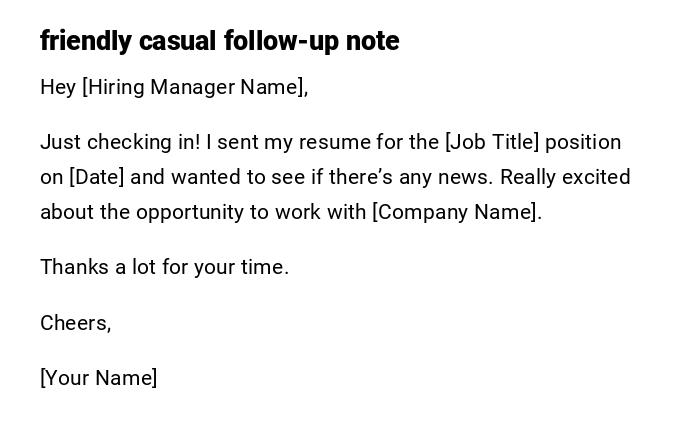Click the "Really excited" phrase
Viewport: 700px width, 440px height.
click(565, 178)
